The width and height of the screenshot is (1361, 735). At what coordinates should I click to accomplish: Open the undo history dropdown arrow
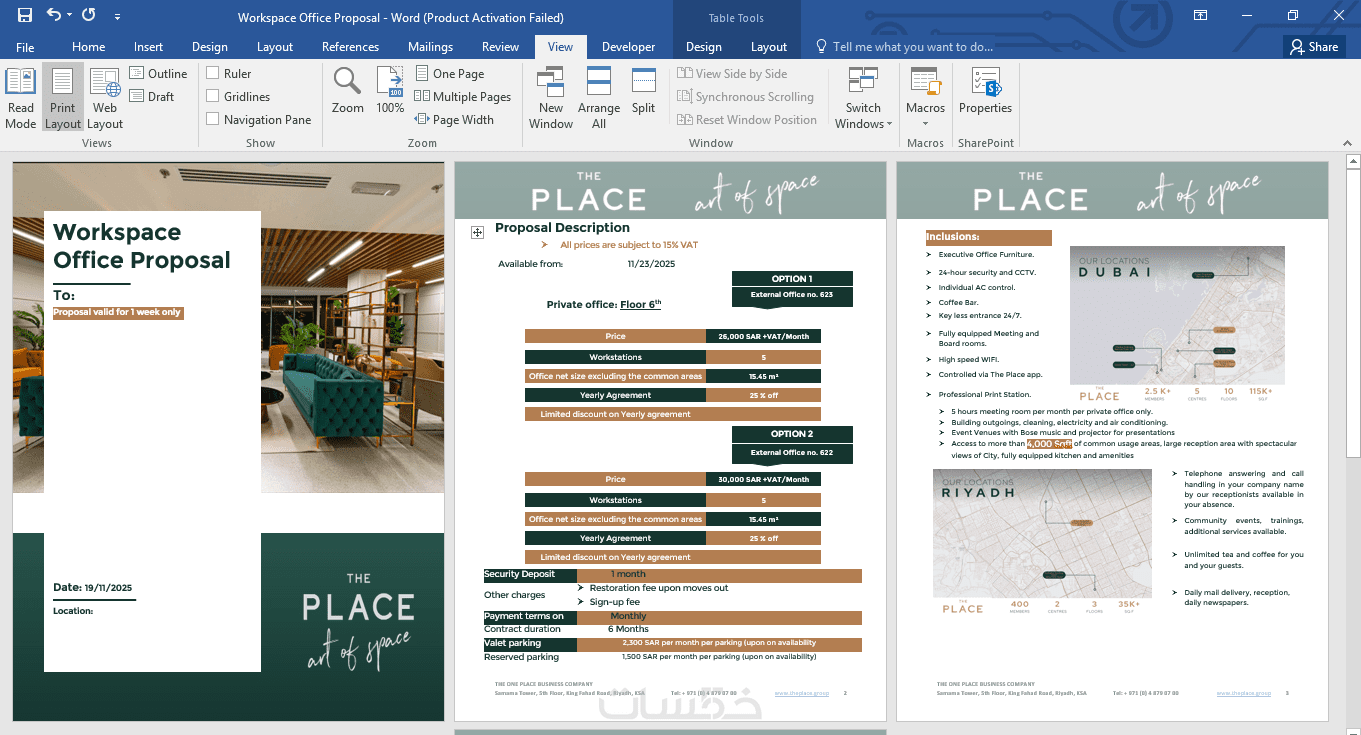tap(69, 16)
